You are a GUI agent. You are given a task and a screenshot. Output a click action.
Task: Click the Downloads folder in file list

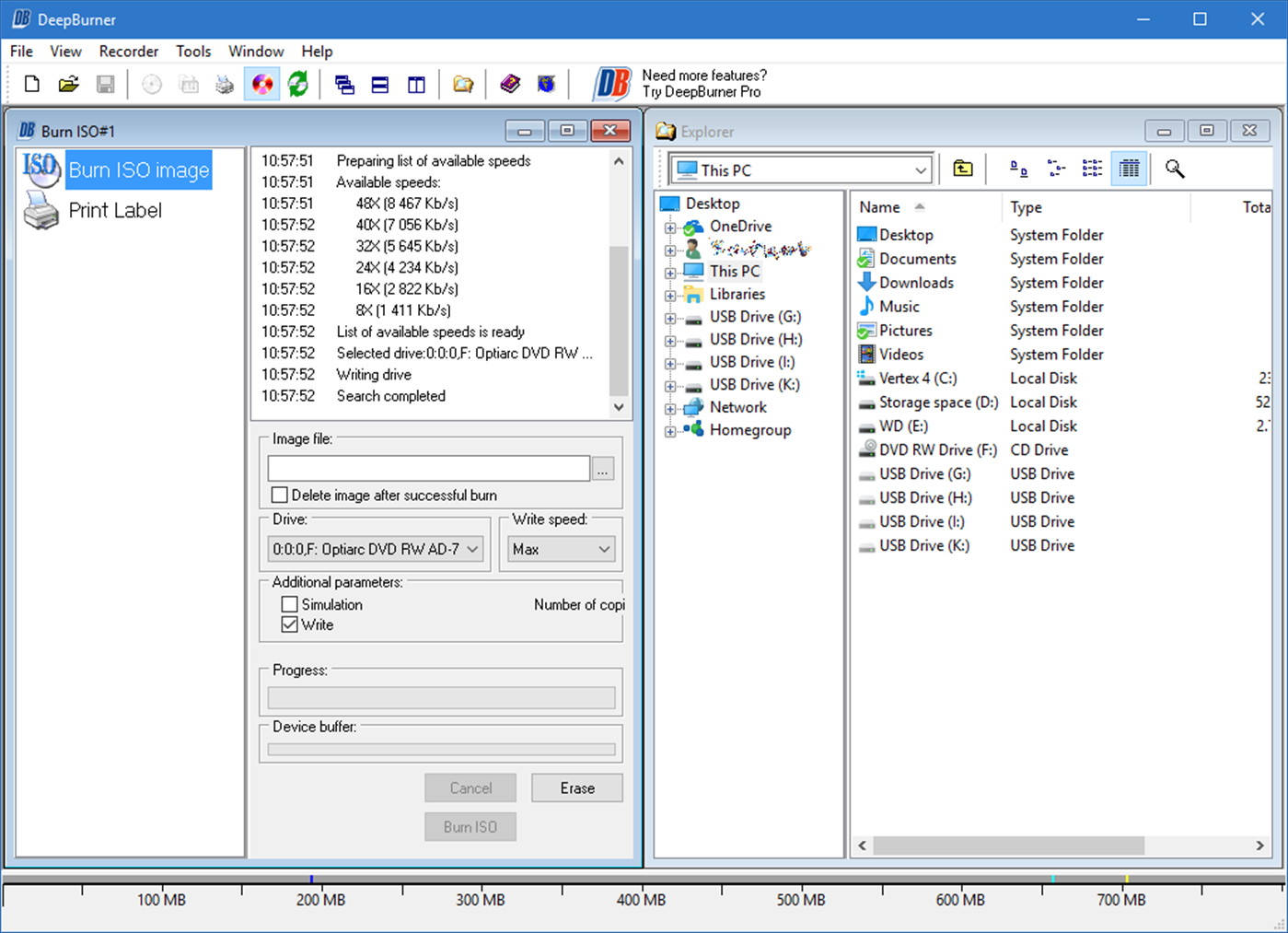[x=916, y=283]
